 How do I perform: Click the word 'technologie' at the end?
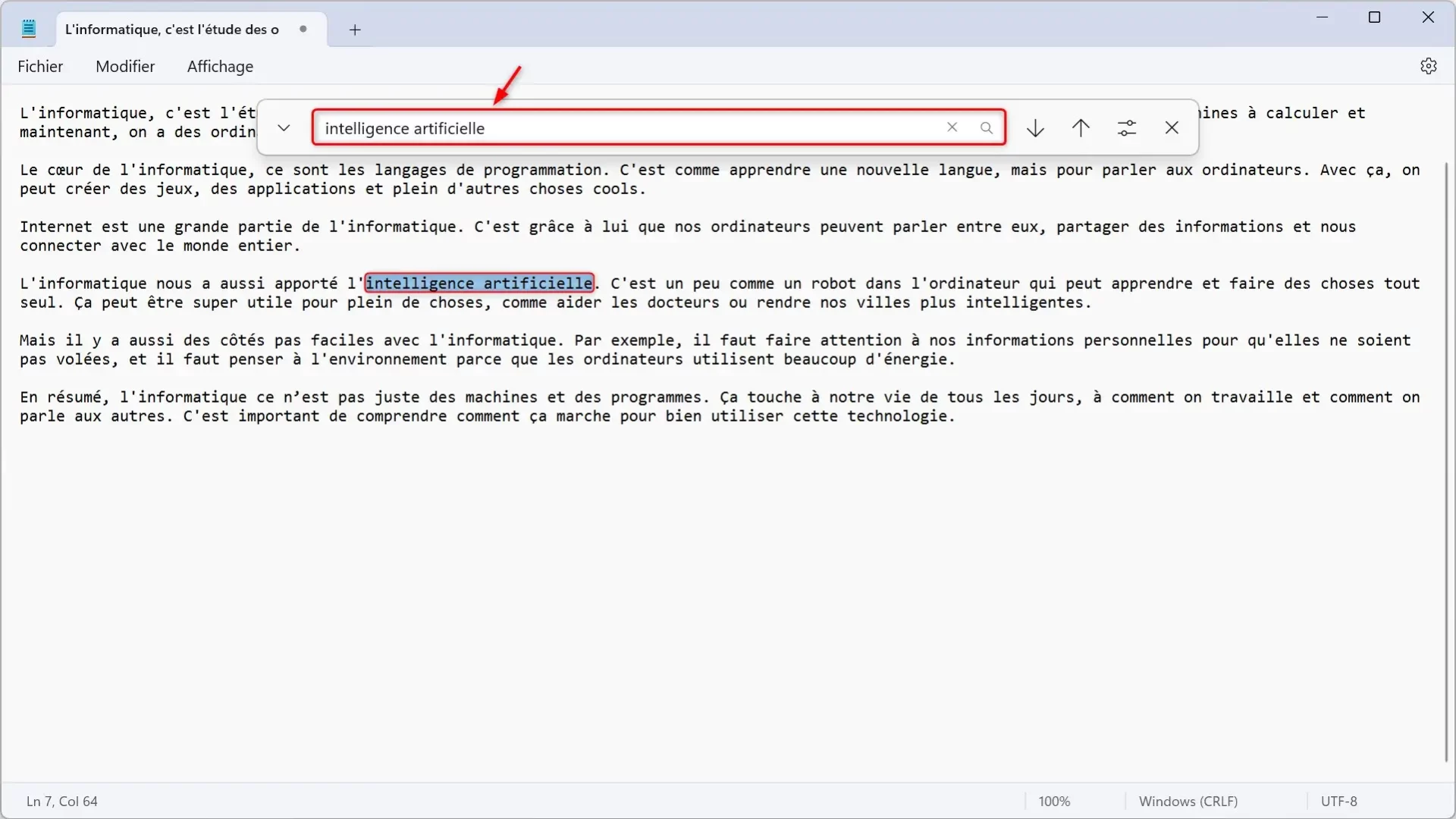click(897, 416)
